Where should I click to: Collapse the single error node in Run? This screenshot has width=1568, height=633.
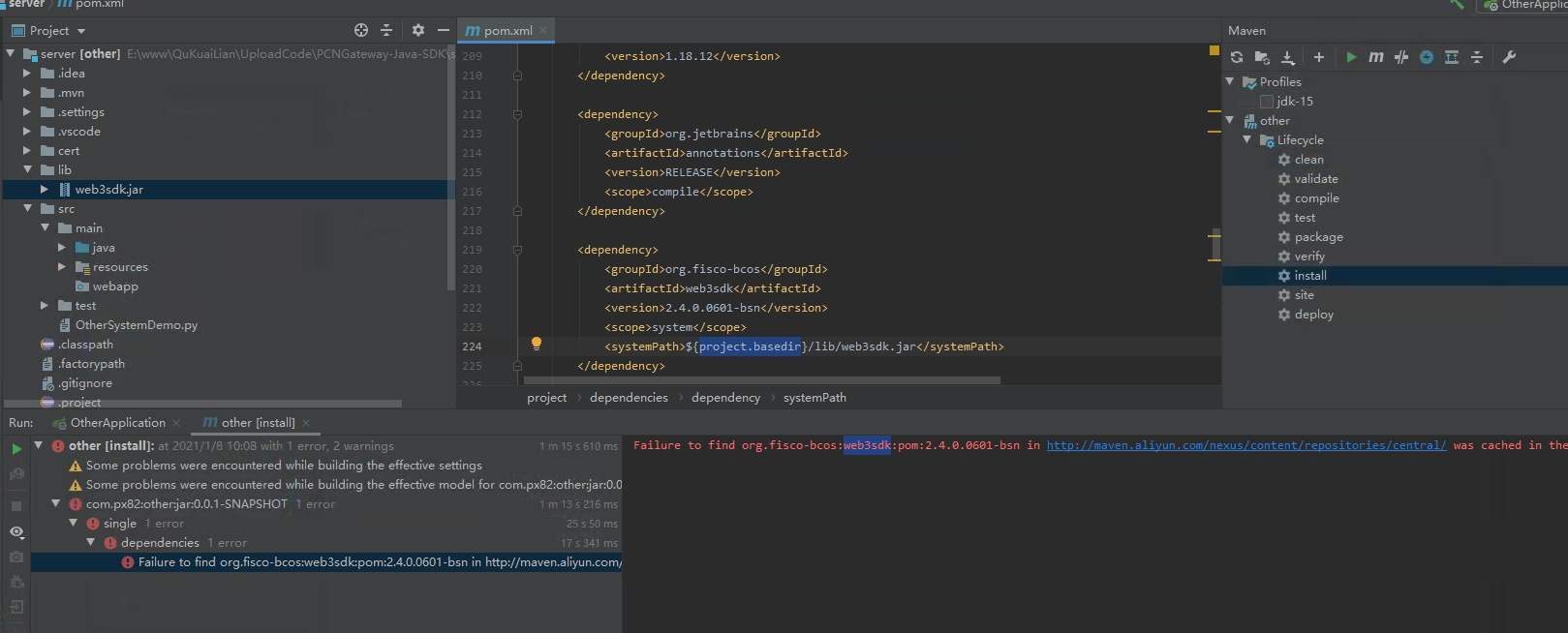click(x=74, y=523)
